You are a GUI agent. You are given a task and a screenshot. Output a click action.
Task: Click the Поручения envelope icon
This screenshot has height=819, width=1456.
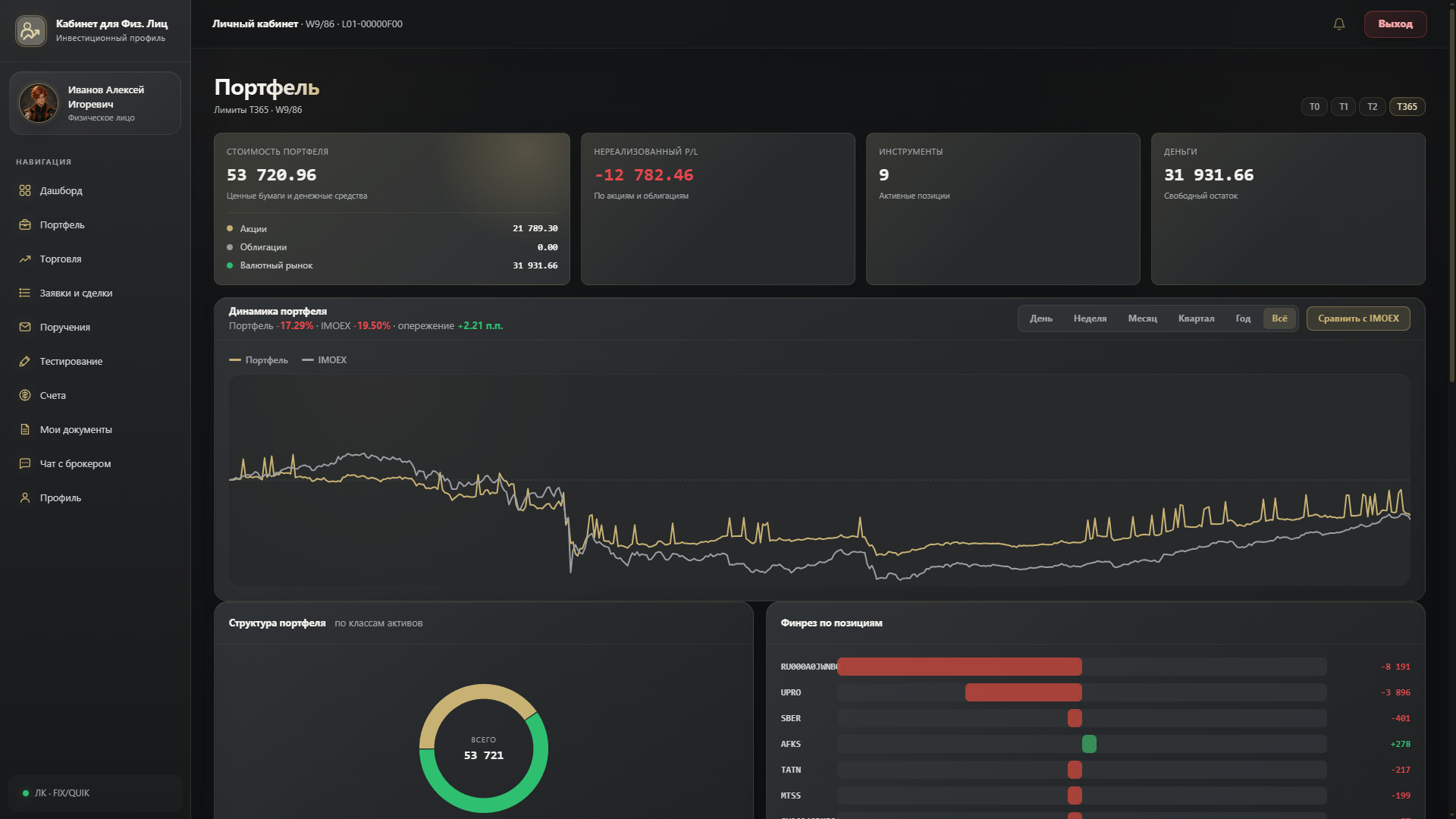click(x=25, y=327)
